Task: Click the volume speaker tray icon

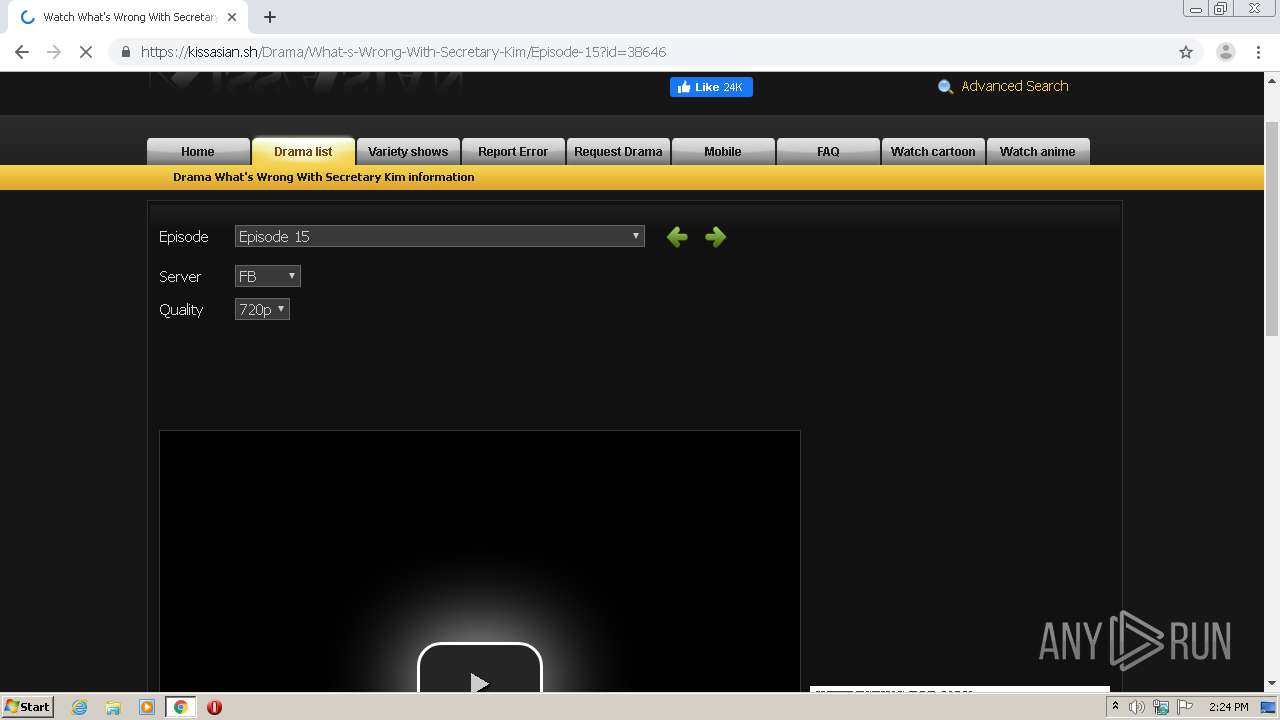Action: 1137,707
